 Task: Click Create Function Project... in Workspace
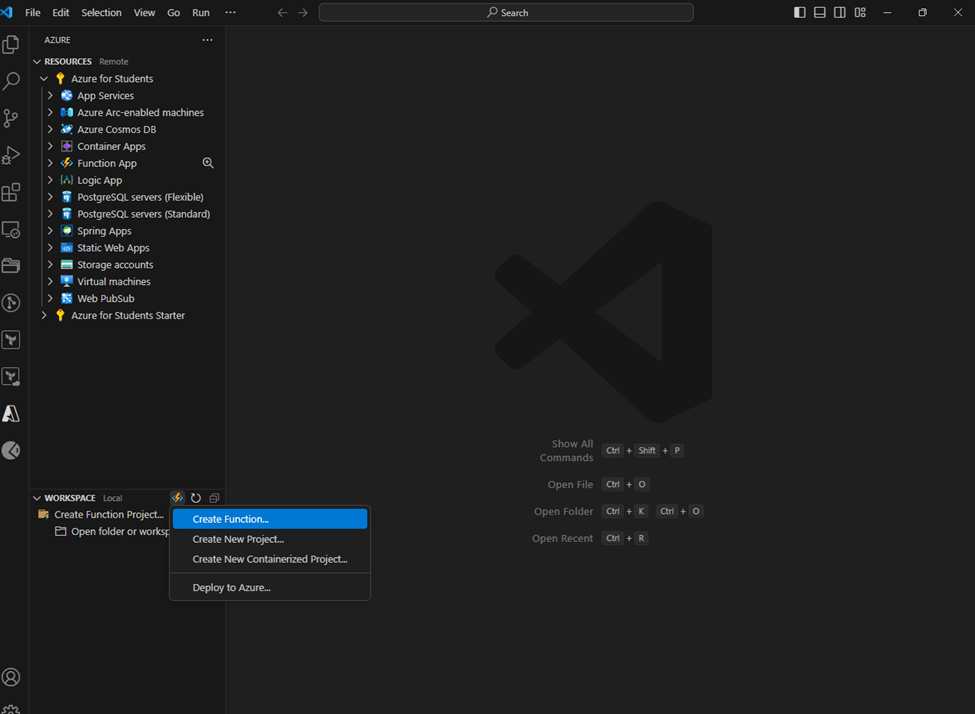[109, 514]
